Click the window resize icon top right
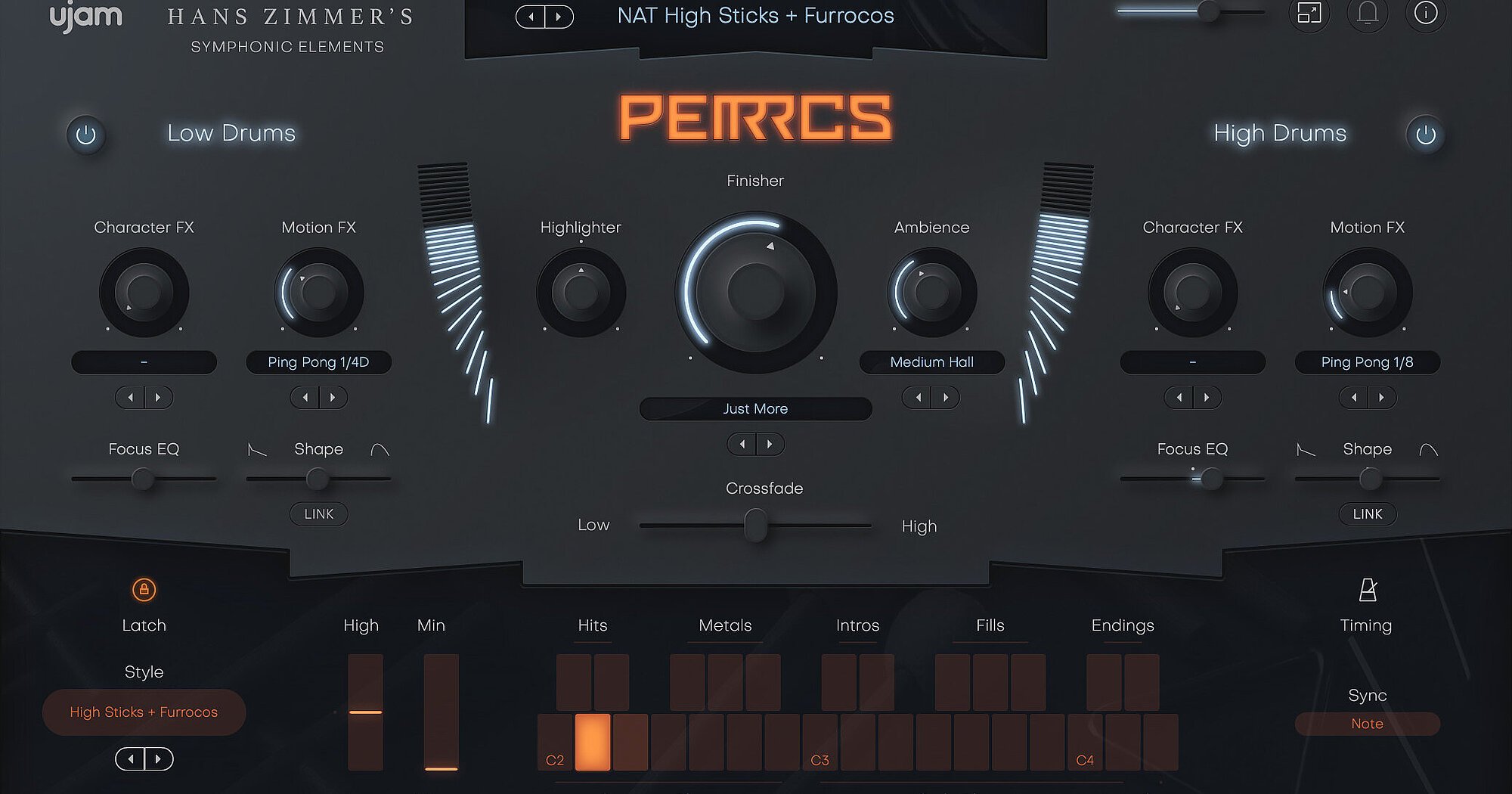This screenshot has width=1512, height=794. (1309, 15)
